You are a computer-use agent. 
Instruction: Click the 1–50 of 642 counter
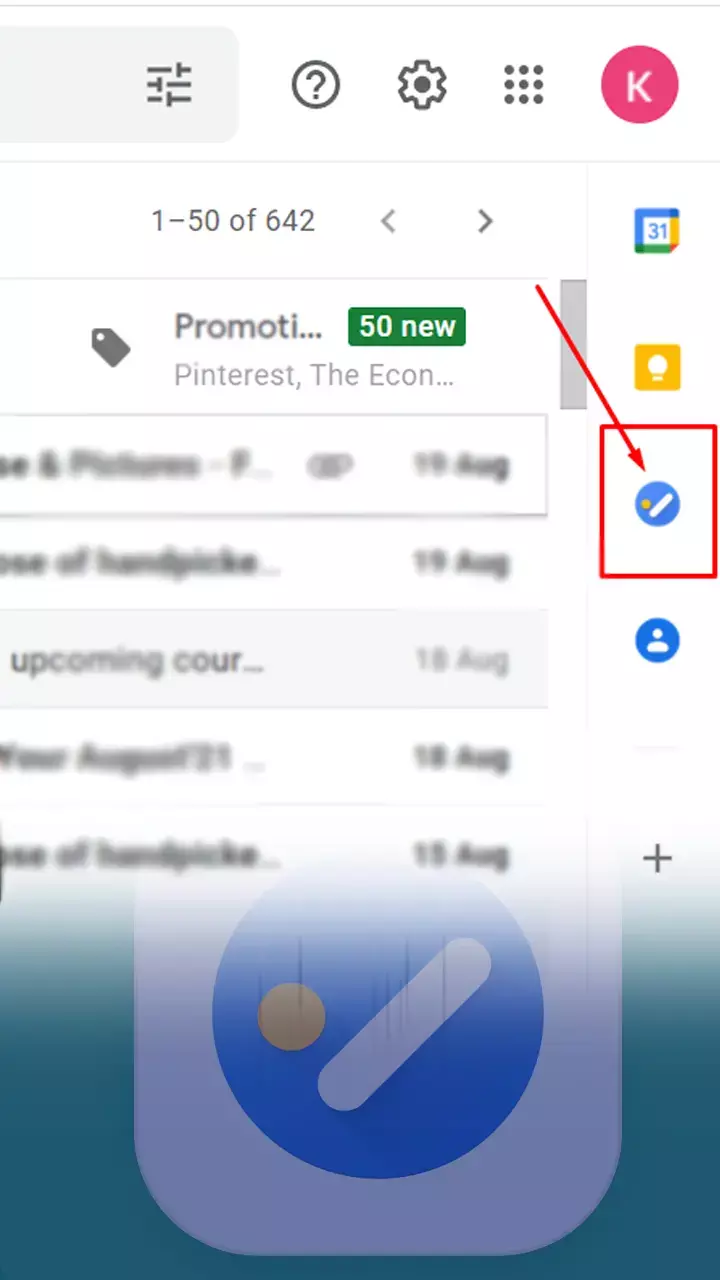(233, 221)
